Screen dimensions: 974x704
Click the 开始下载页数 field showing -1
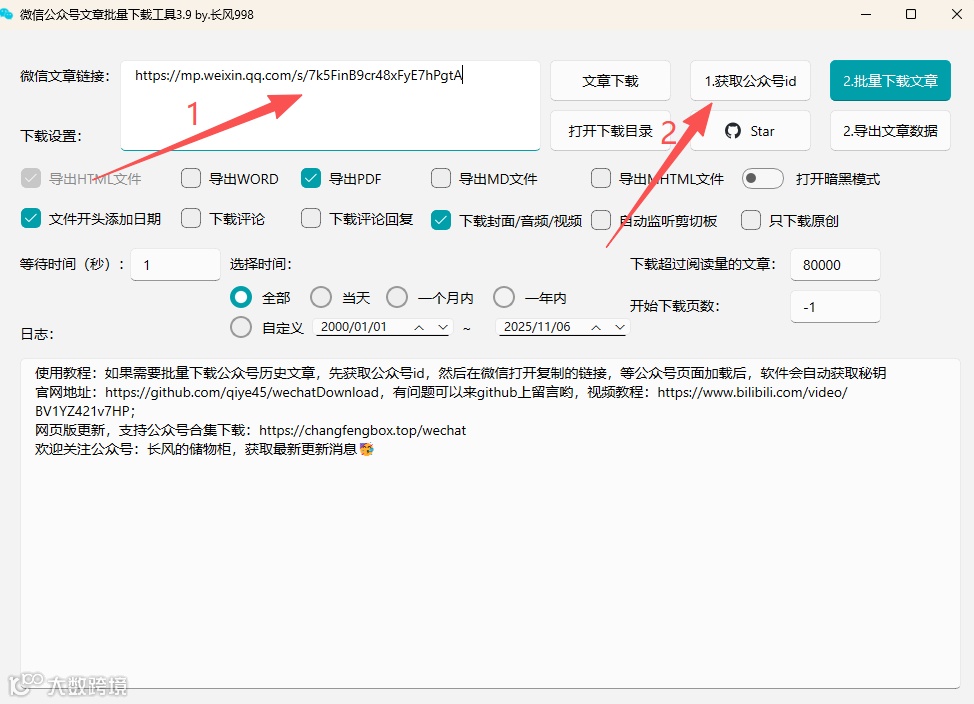835,307
